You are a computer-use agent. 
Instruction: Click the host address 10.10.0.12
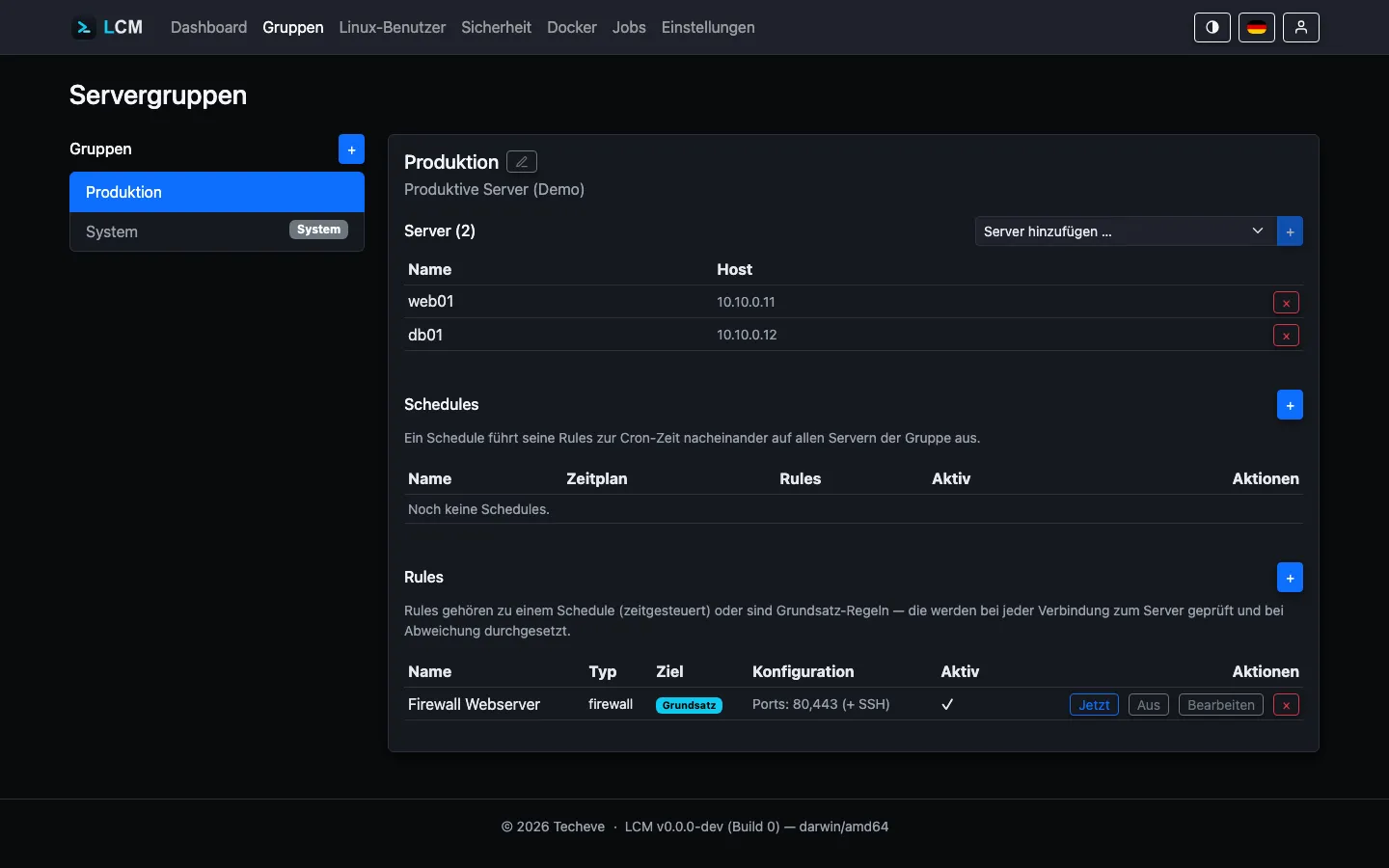click(x=747, y=335)
